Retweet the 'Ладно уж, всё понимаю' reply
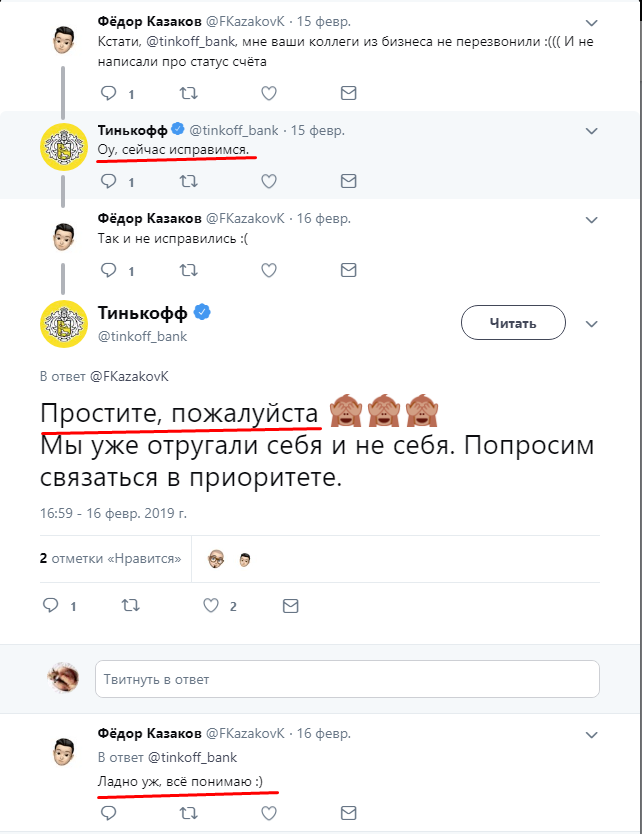Screen dimensions: 642x834 tap(187, 812)
